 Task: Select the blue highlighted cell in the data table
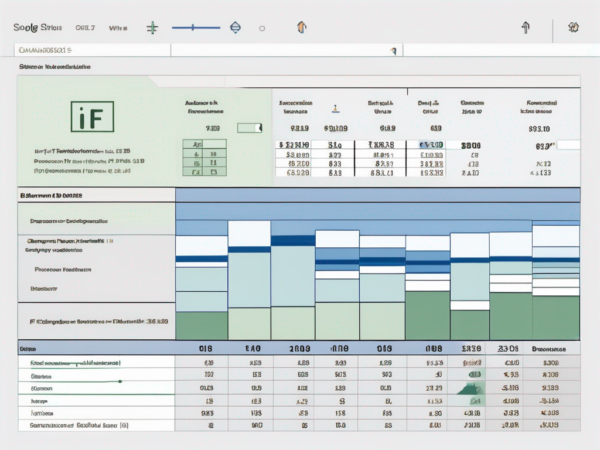pyautogui.click(x=431, y=145)
